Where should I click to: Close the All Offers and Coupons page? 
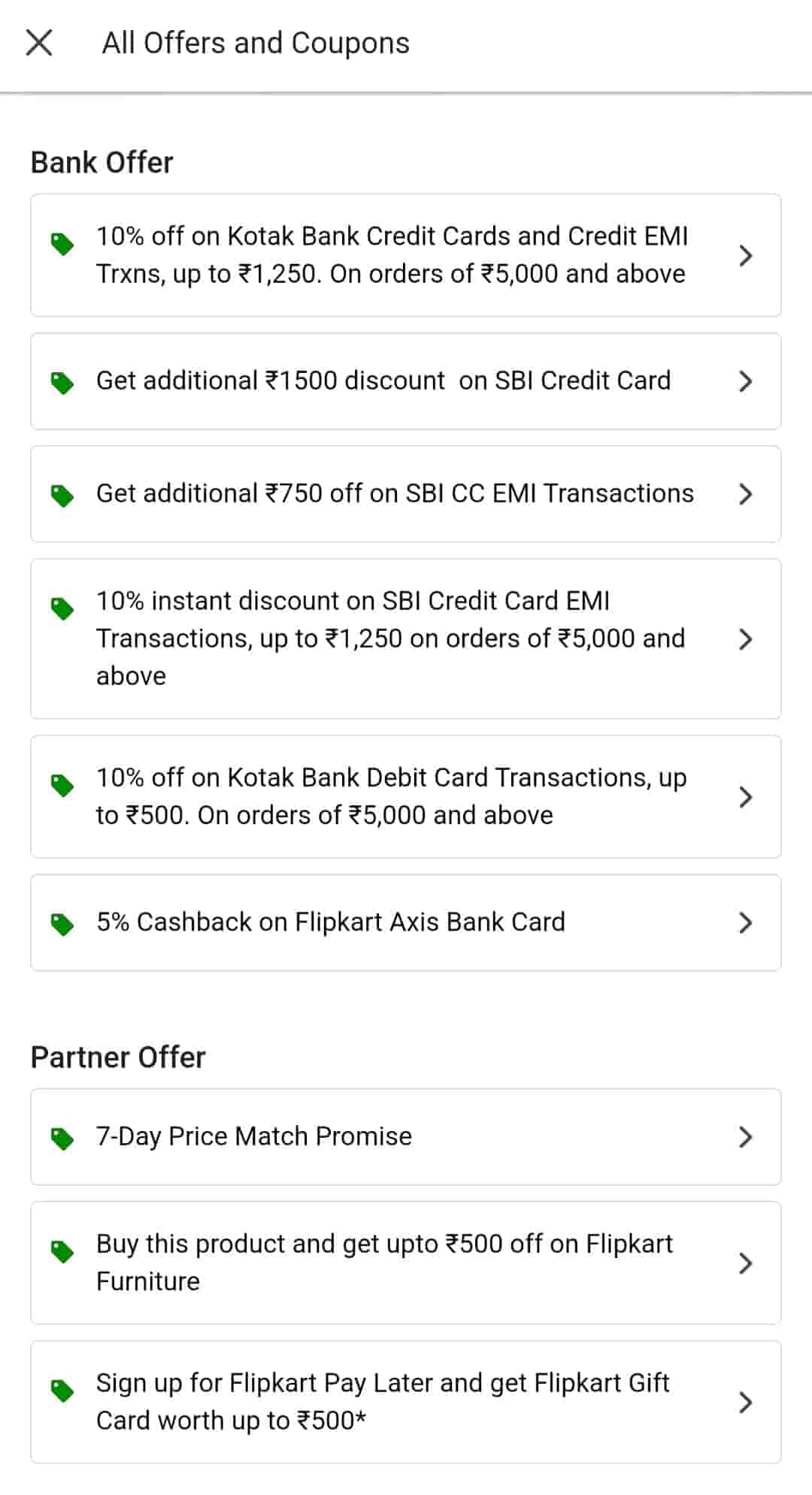point(39,43)
